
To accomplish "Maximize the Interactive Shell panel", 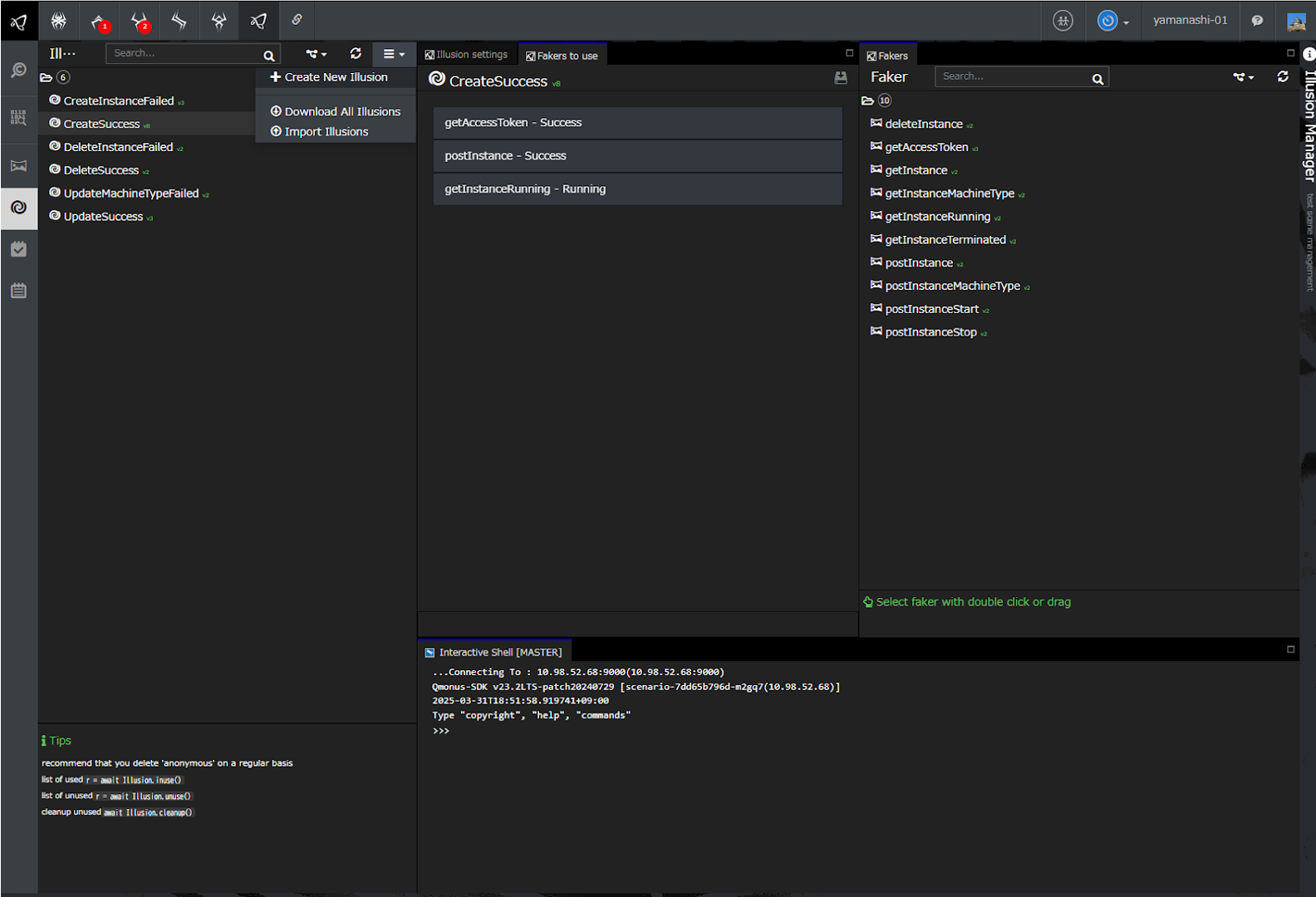I will click(1290, 649).
